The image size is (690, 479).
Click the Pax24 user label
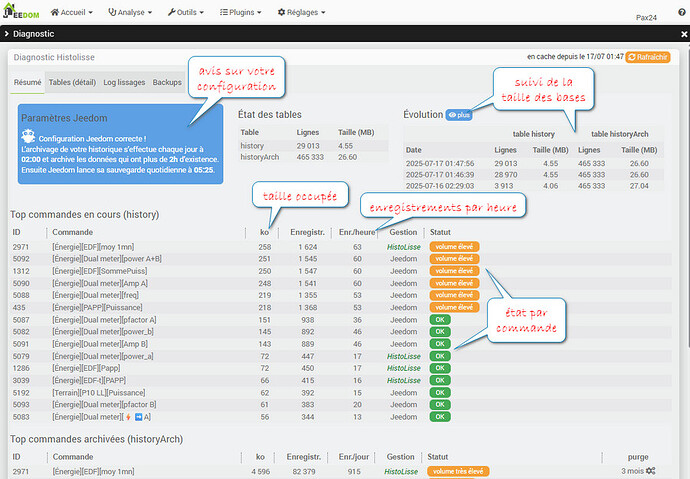[646, 18]
